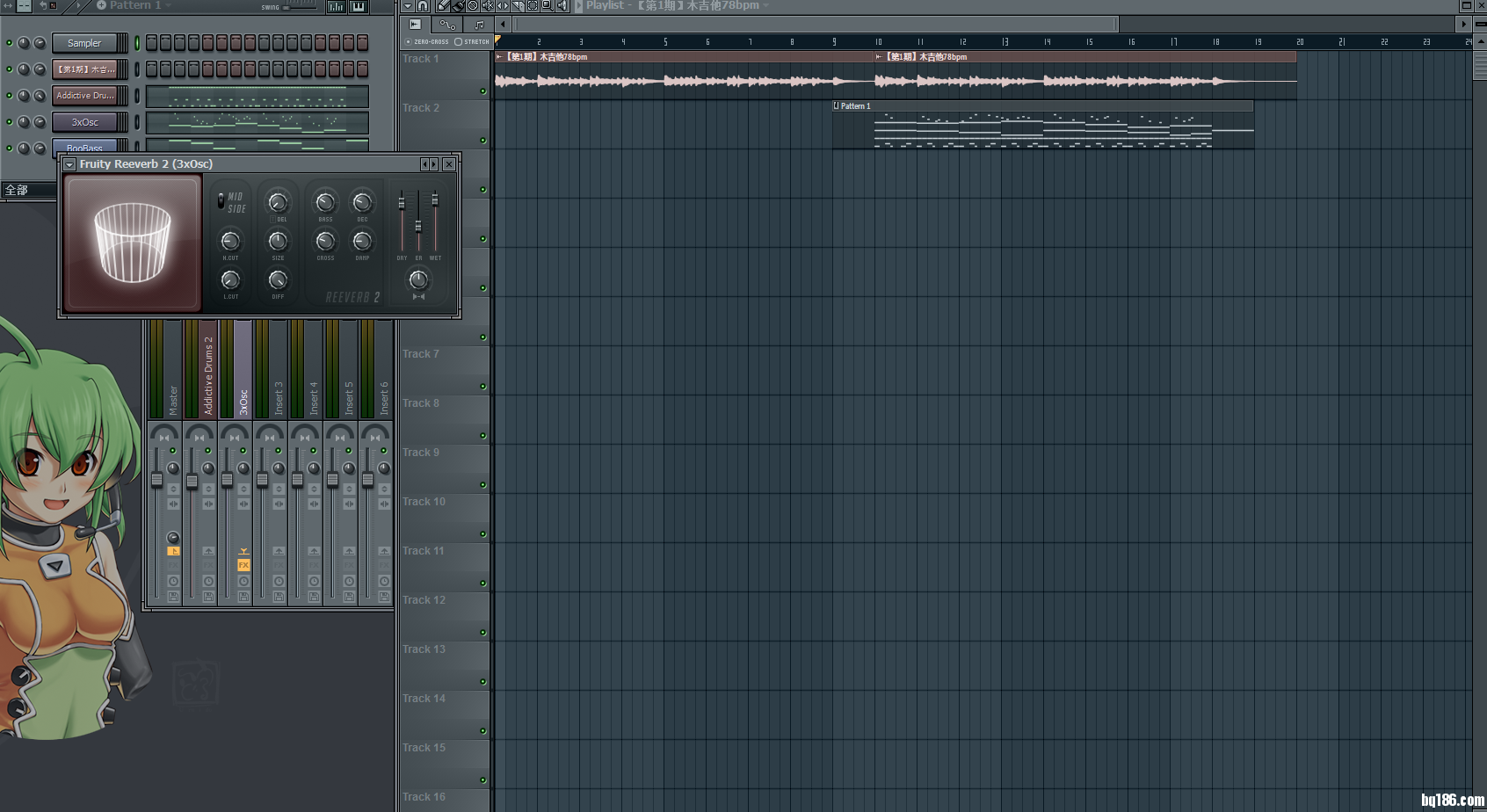
Task: Open the piano keyboard editor in step sequencer
Action: pyautogui.click(x=359, y=6)
